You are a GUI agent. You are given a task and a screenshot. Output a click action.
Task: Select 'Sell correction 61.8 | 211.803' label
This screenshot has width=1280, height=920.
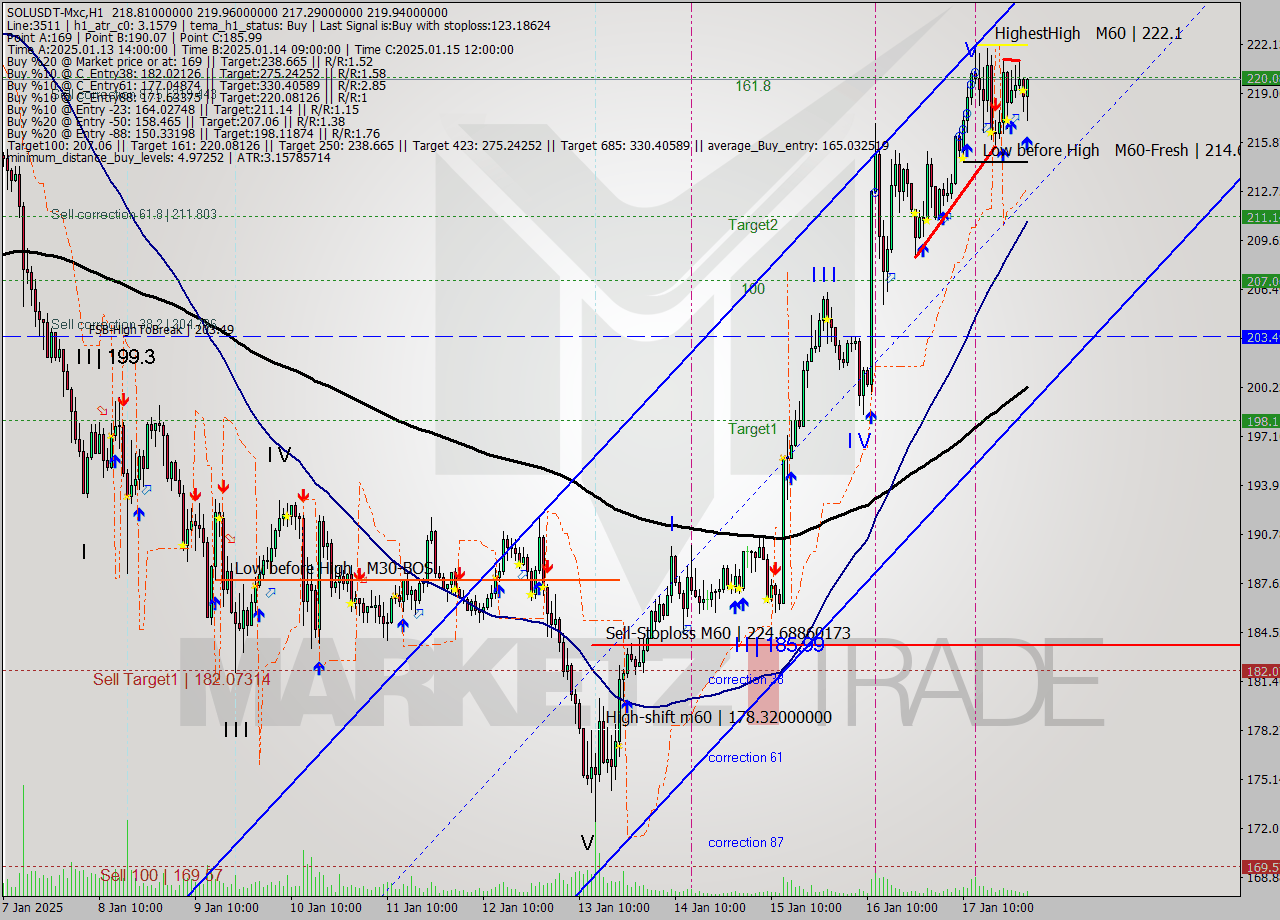pyautogui.click(x=134, y=214)
